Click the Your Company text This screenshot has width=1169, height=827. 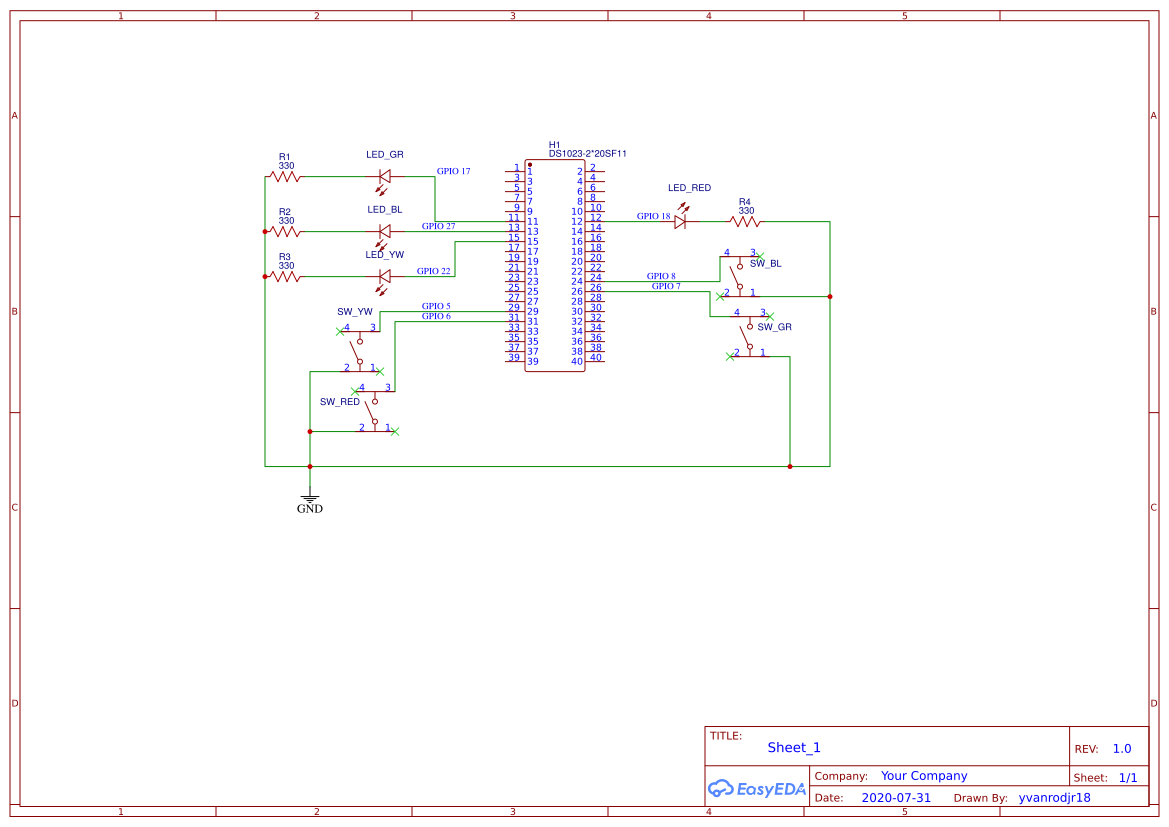[924, 776]
